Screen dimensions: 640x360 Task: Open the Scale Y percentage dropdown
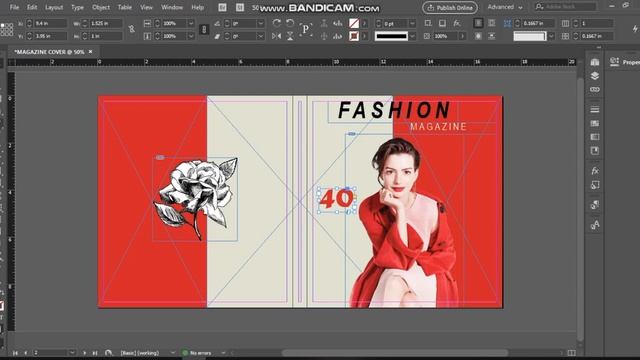(191, 36)
